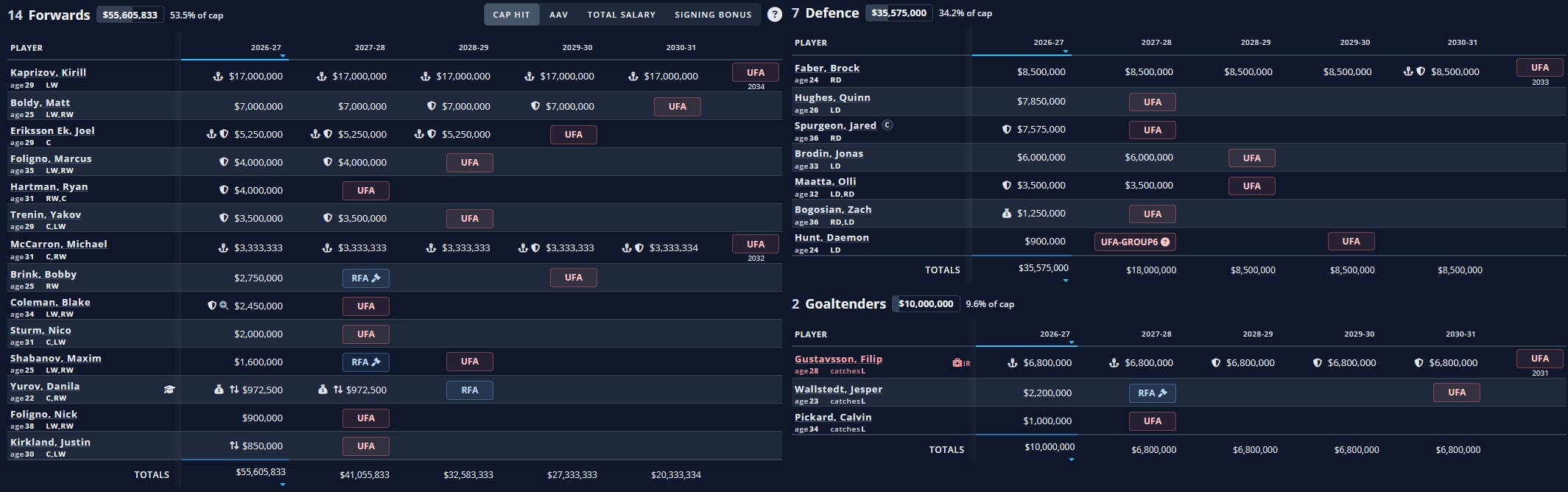Click the magnifier icon in Coleman's row
Screen dimensions: 1568x492
223,306
